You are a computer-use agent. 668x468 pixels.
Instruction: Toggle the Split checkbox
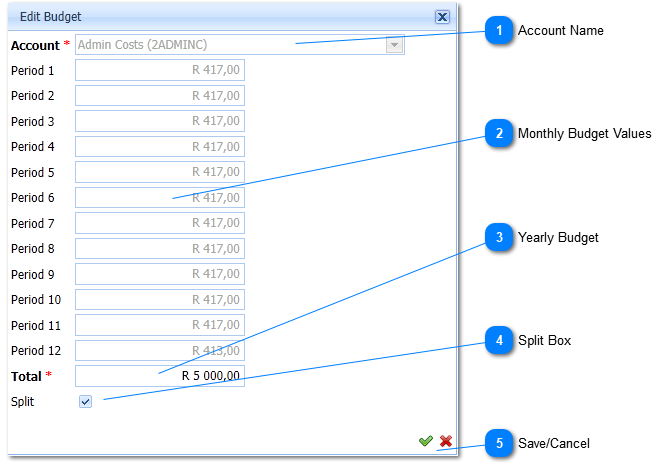click(85, 402)
